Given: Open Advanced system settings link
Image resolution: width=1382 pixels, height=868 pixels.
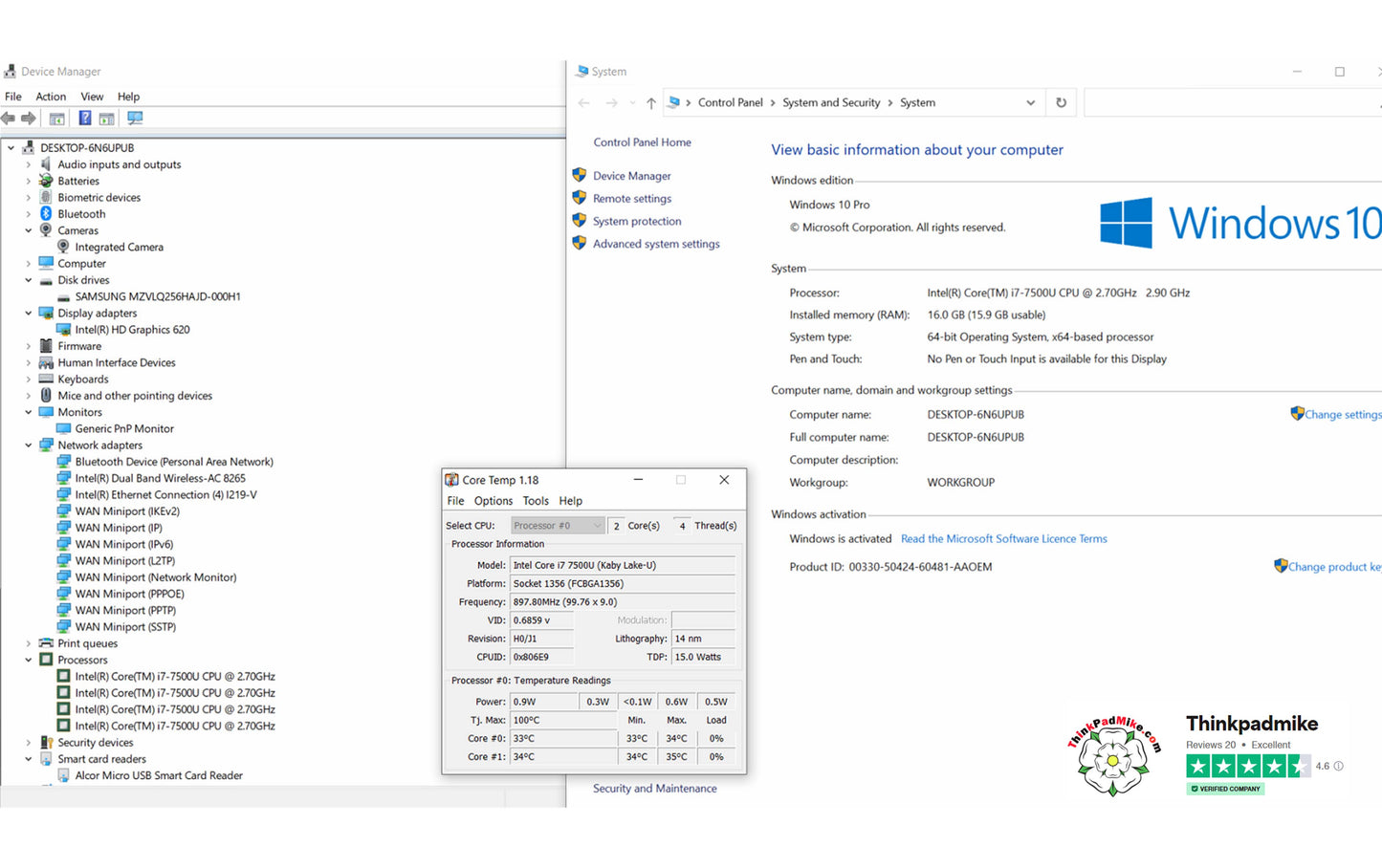Looking at the screenshot, I should 656,244.
